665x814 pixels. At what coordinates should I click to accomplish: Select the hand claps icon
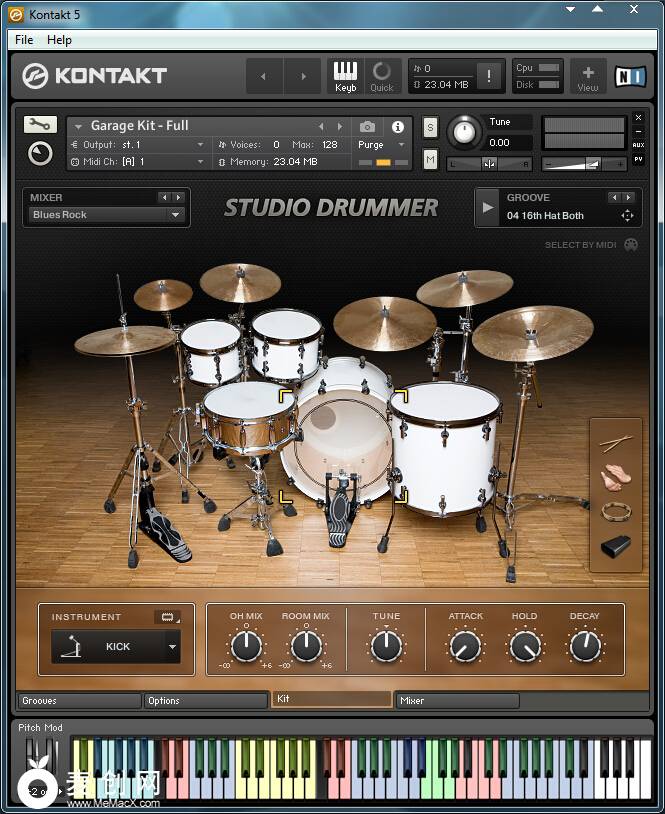(x=615, y=478)
